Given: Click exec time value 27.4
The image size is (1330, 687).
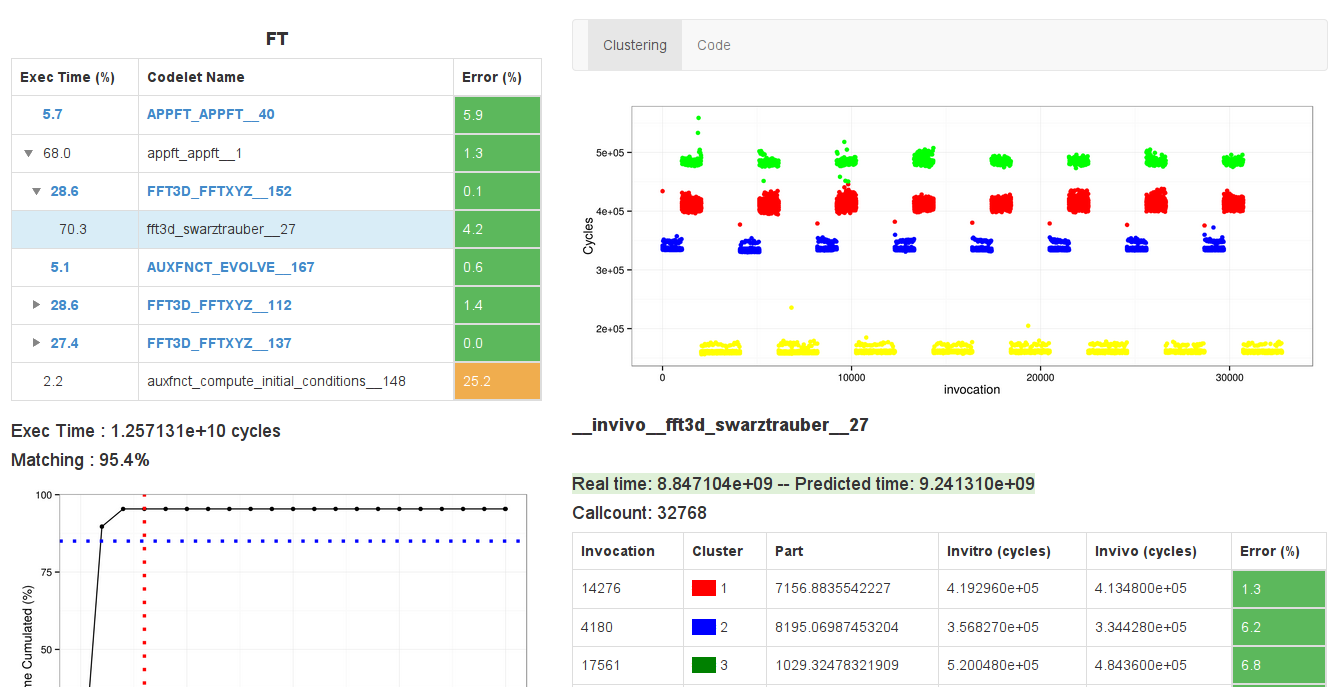Looking at the screenshot, I should pos(64,343).
